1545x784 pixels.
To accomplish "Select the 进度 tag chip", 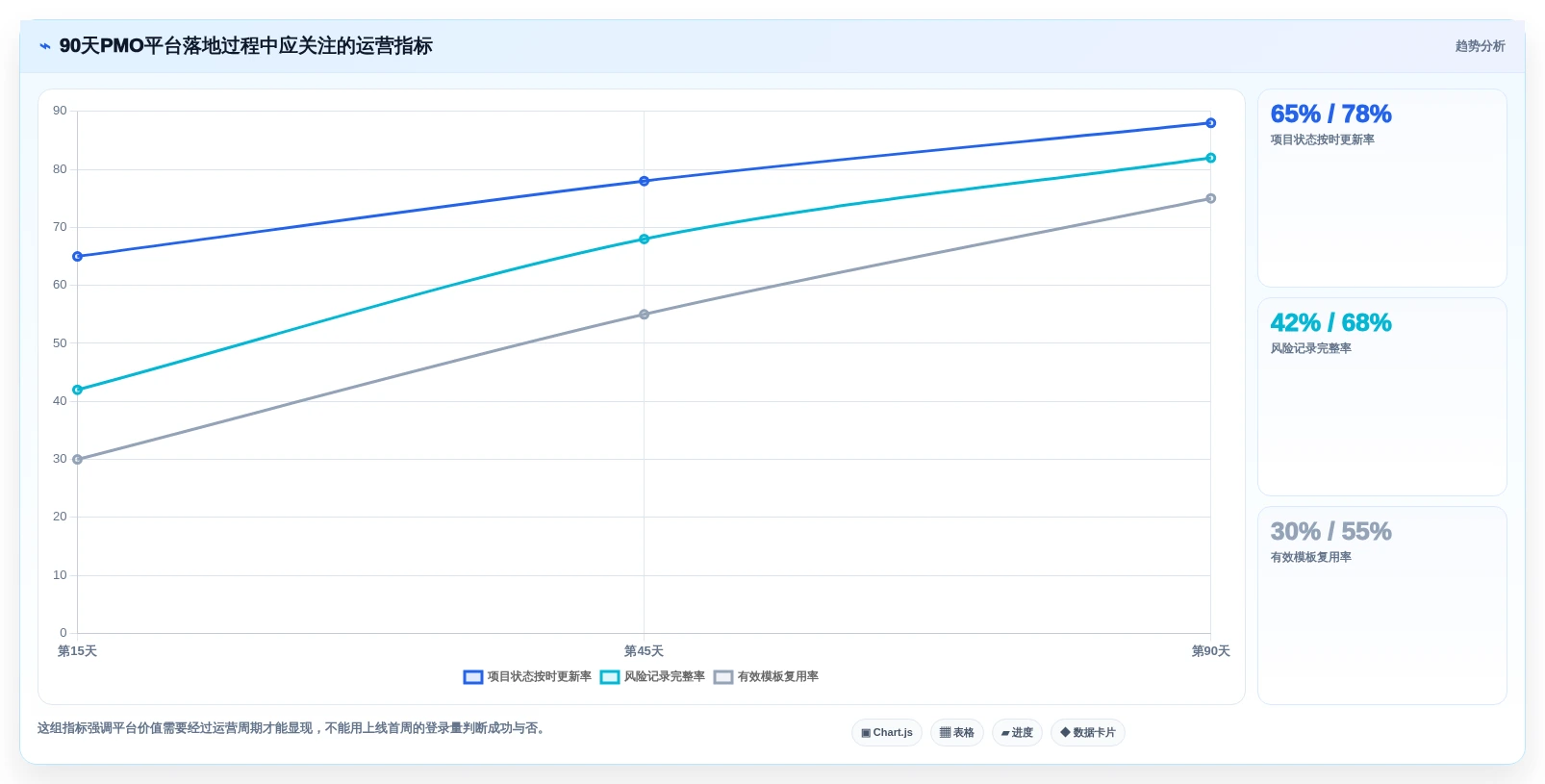I will [1017, 733].
